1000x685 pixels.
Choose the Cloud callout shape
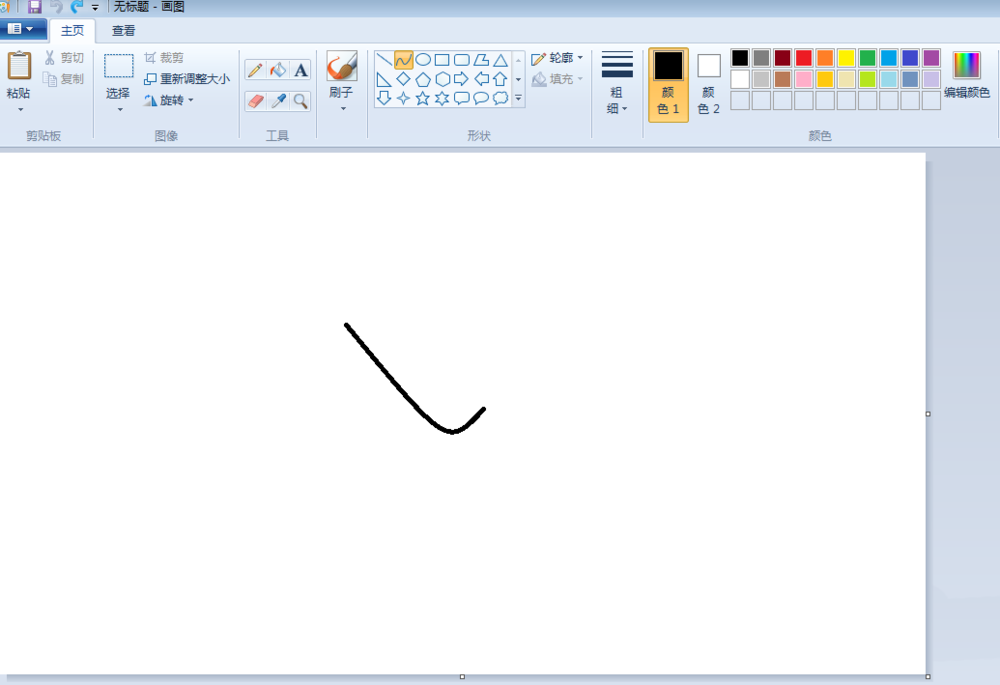click(x=501, y=98)
